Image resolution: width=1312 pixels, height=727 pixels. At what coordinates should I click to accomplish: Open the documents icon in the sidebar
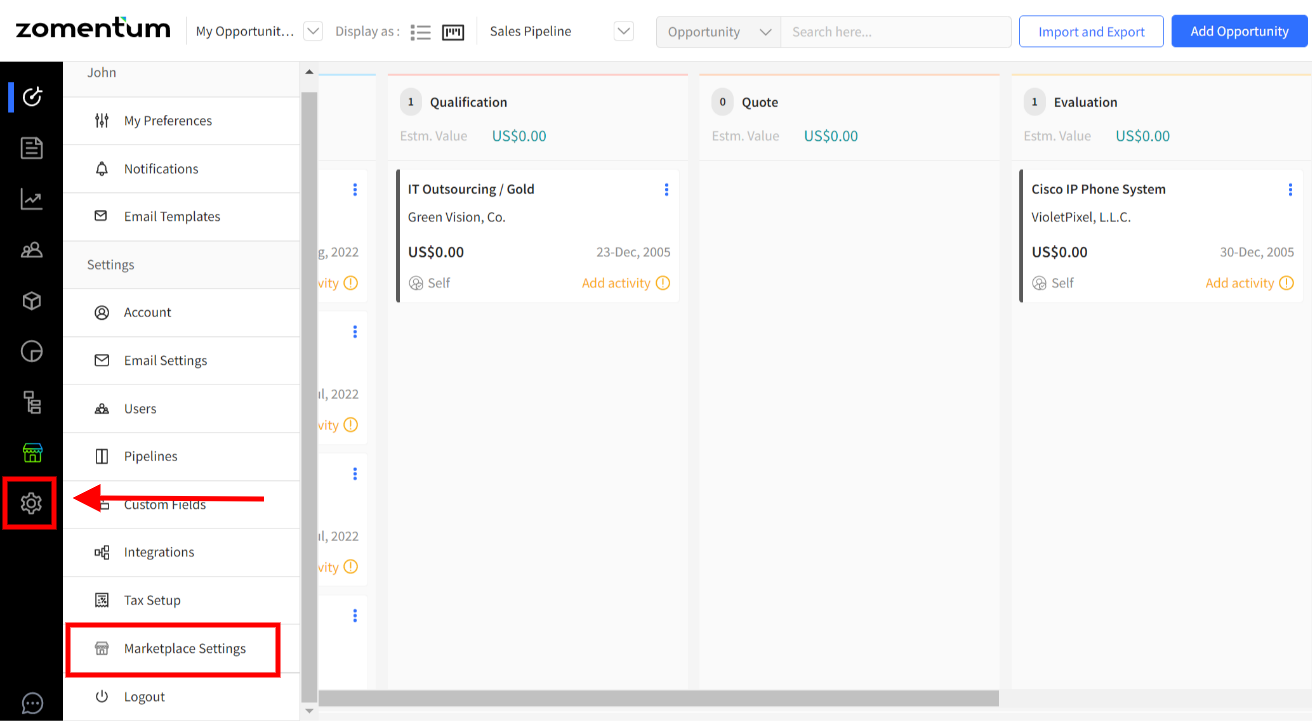(31, 147)
